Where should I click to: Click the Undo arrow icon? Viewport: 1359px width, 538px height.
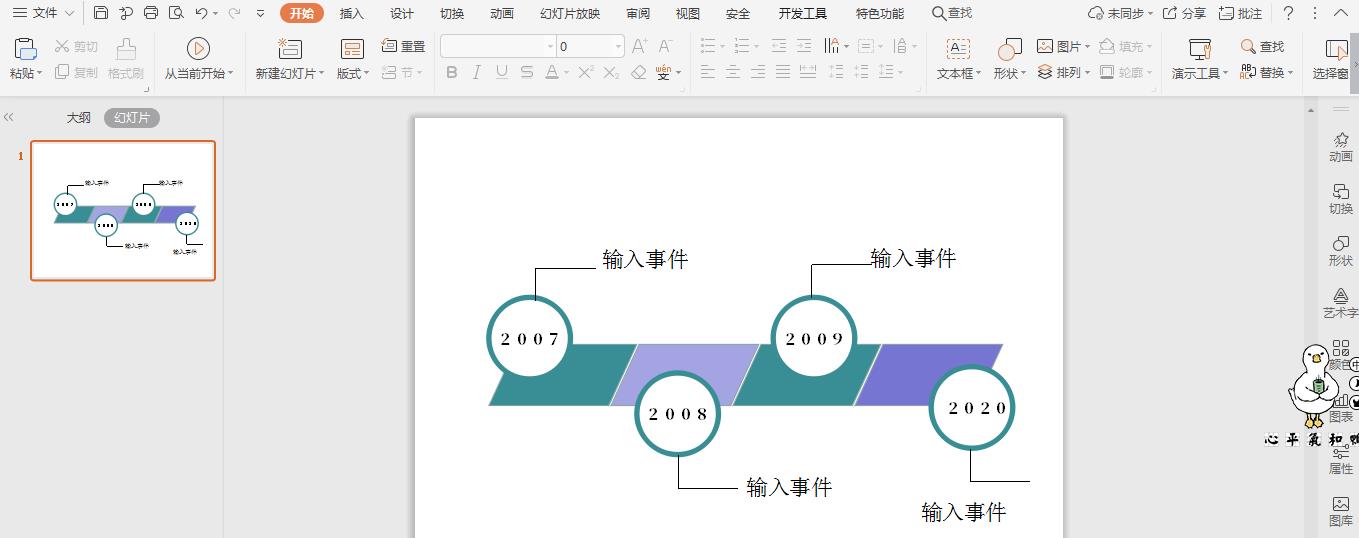point(201,13)
